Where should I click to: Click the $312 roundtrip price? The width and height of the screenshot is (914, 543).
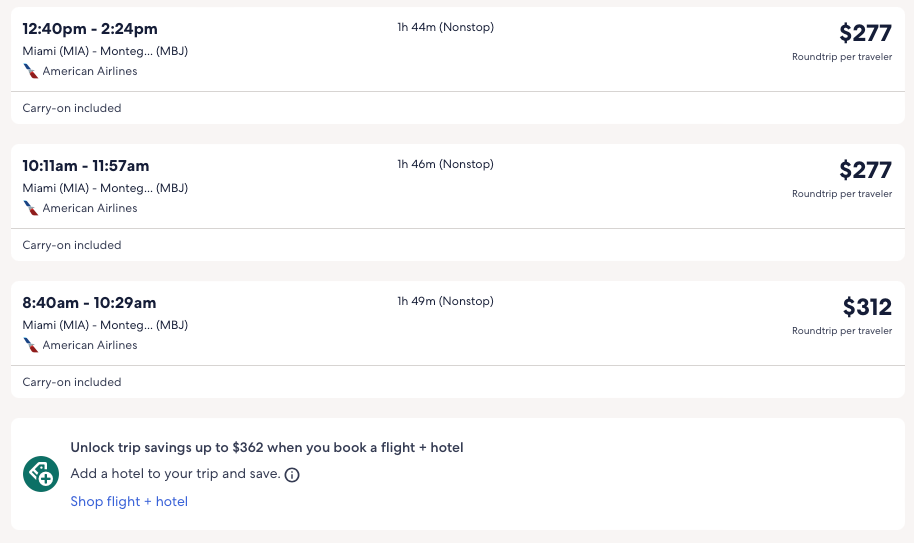pos(866,307)
